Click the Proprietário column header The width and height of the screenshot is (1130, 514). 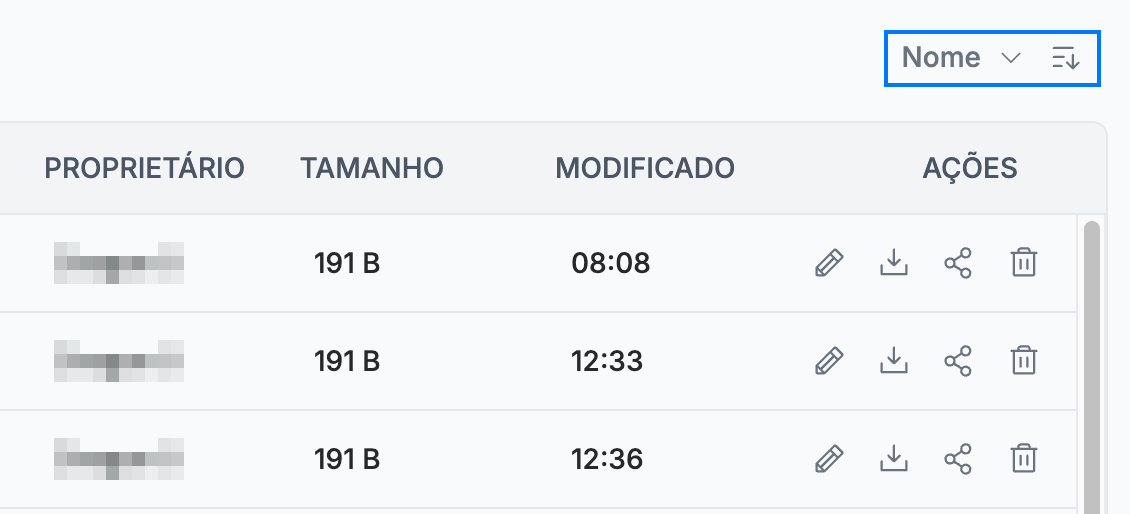145,168
